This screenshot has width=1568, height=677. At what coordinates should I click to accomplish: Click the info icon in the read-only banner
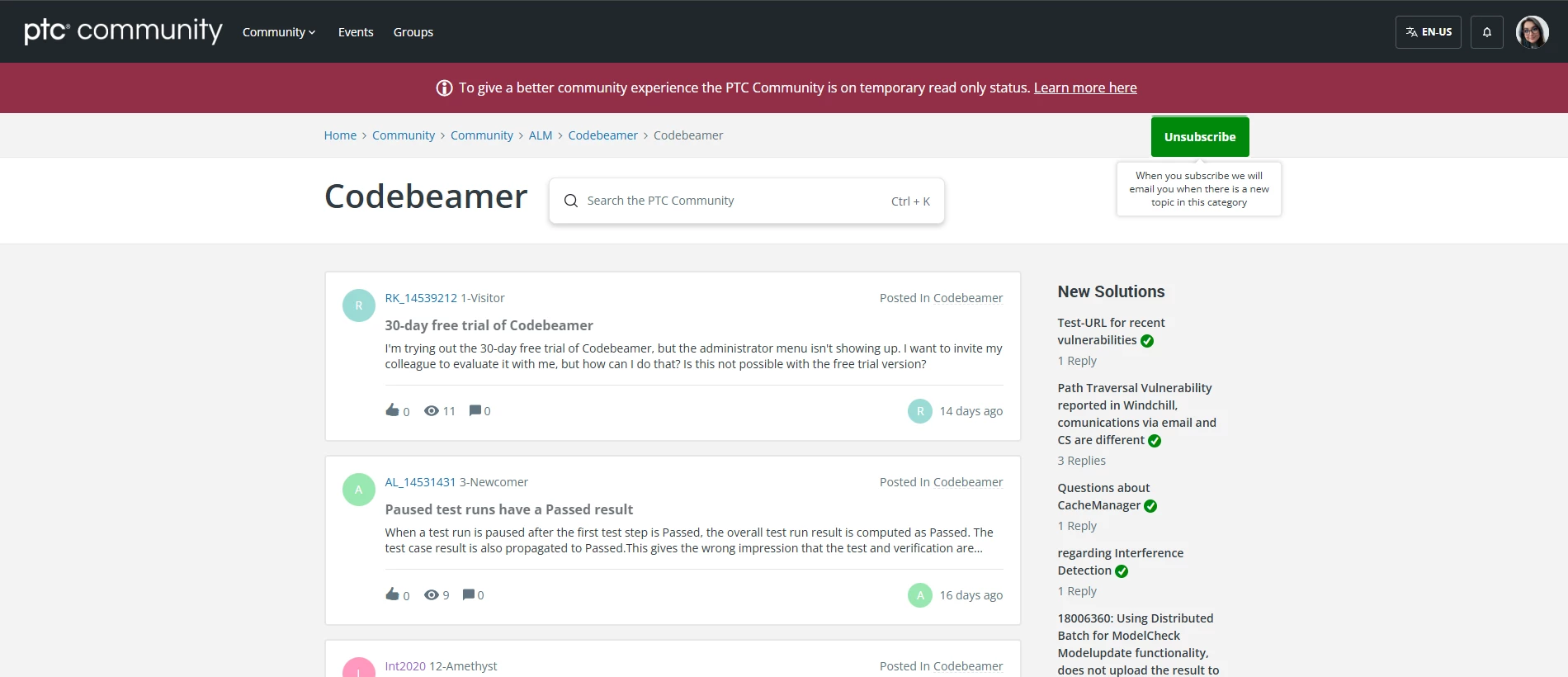444,88
